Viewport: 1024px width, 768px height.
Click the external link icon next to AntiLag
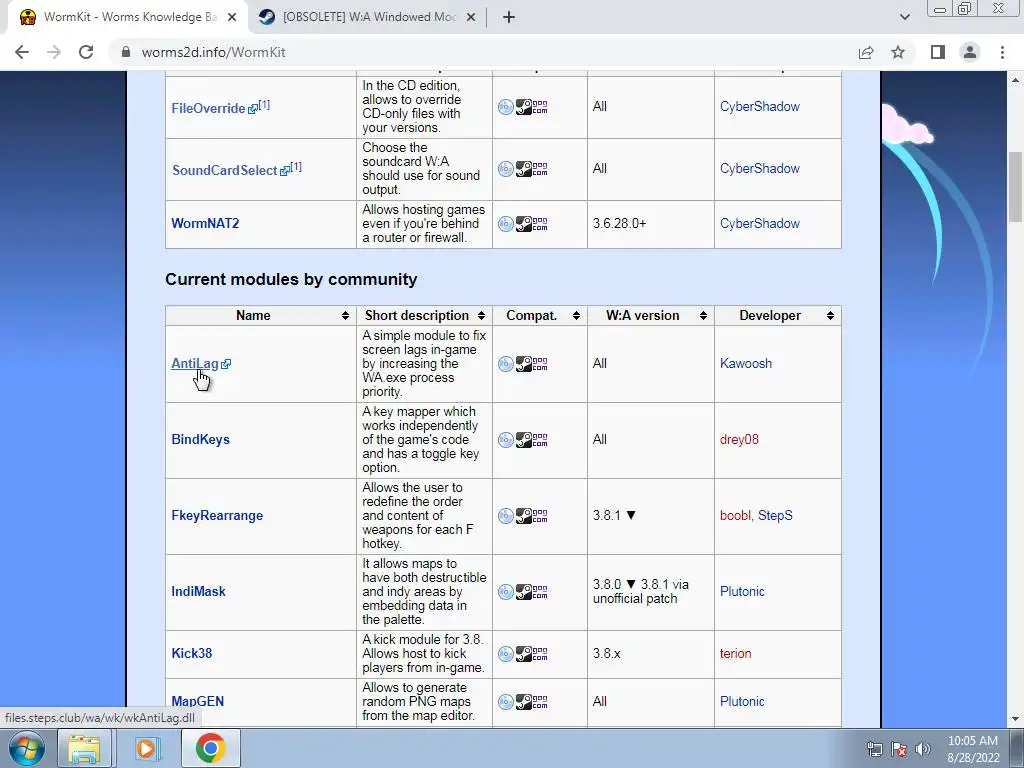(226, 364)
